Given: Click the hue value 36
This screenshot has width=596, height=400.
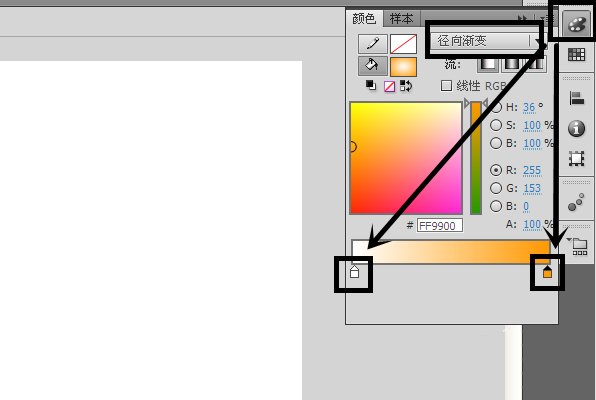Looking at the screenshot, I should point(529,108).
